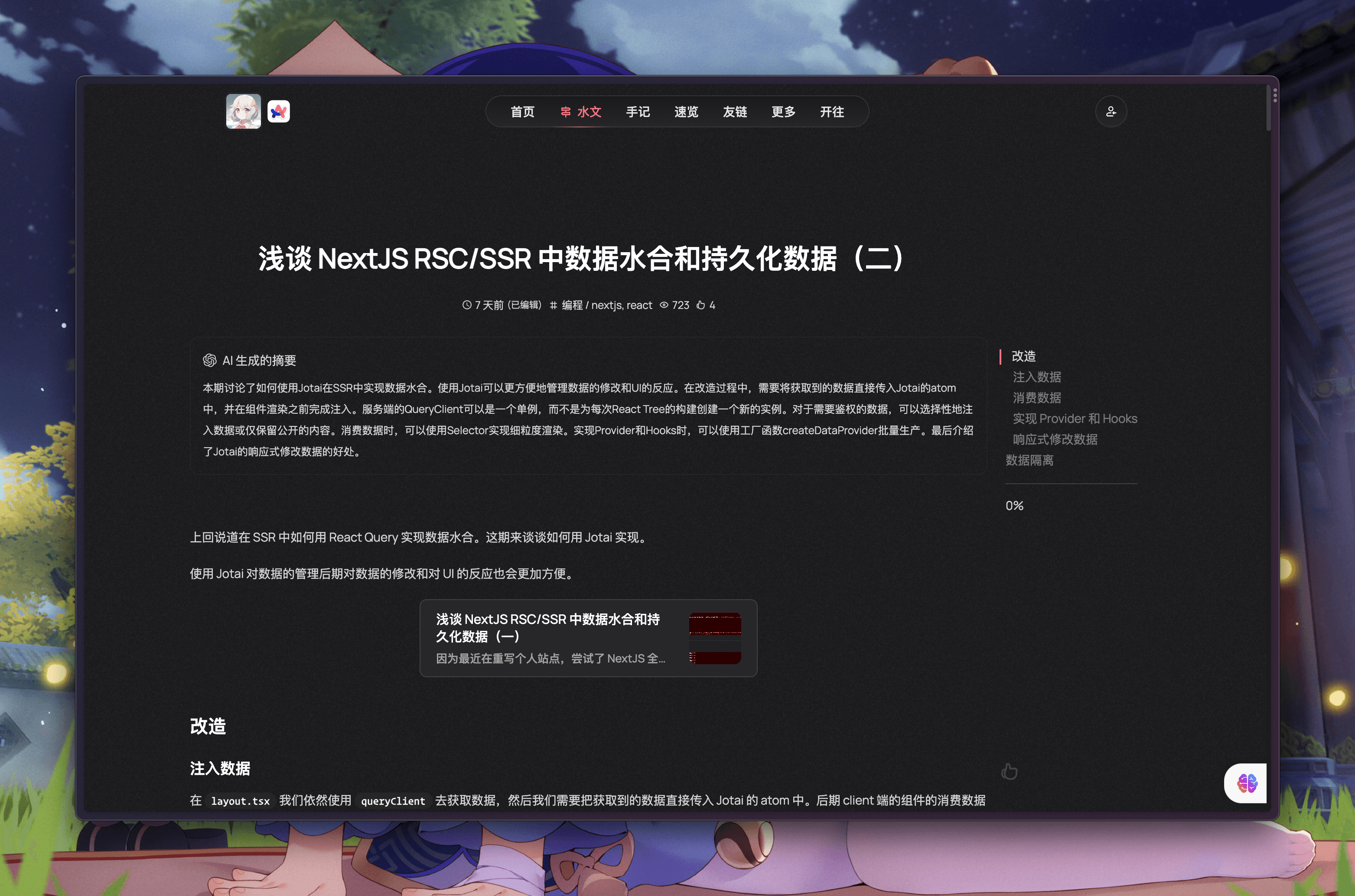
Task: Click the 723 view count
Action: [681, 305]
